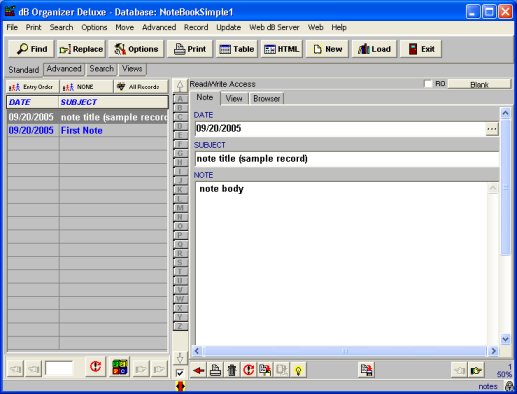Click the save-document icon in middle of record toolbar
Screen dimensions: 517x394
pyautogui.click(x=366, y=370)
